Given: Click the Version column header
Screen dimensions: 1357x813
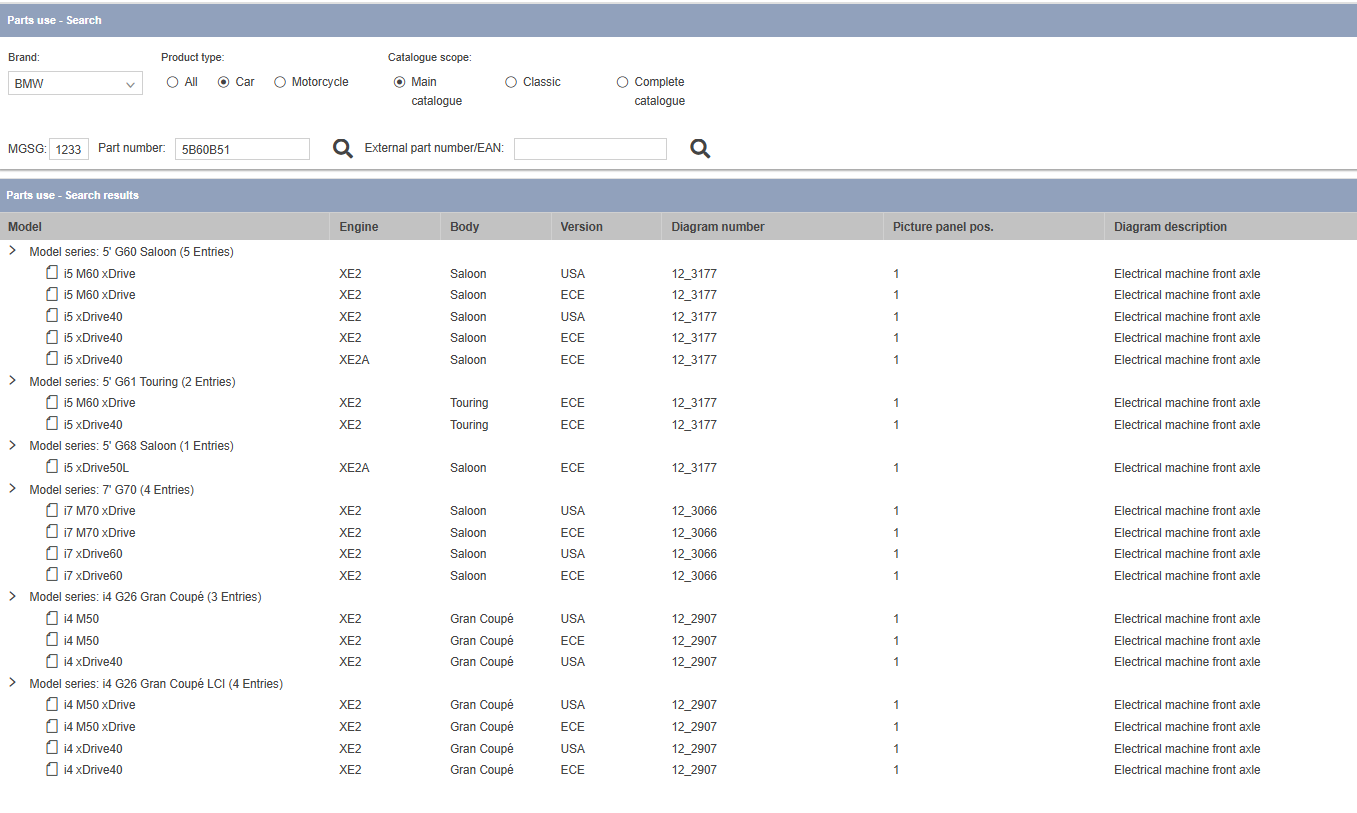Looking at the screenshot, I should pos(605,227).
